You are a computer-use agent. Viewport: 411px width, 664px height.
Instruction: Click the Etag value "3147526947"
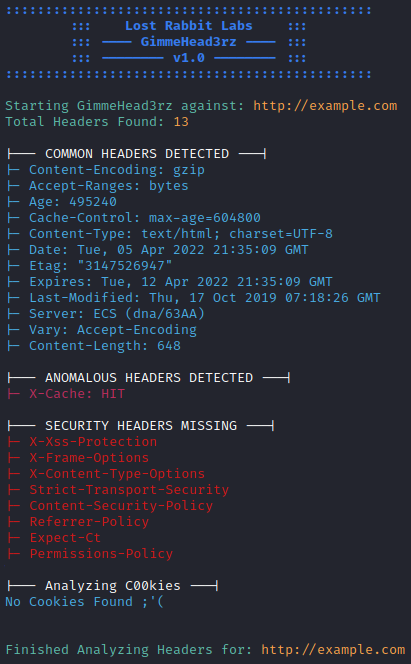pyautogui.click(x=125, y=266)
